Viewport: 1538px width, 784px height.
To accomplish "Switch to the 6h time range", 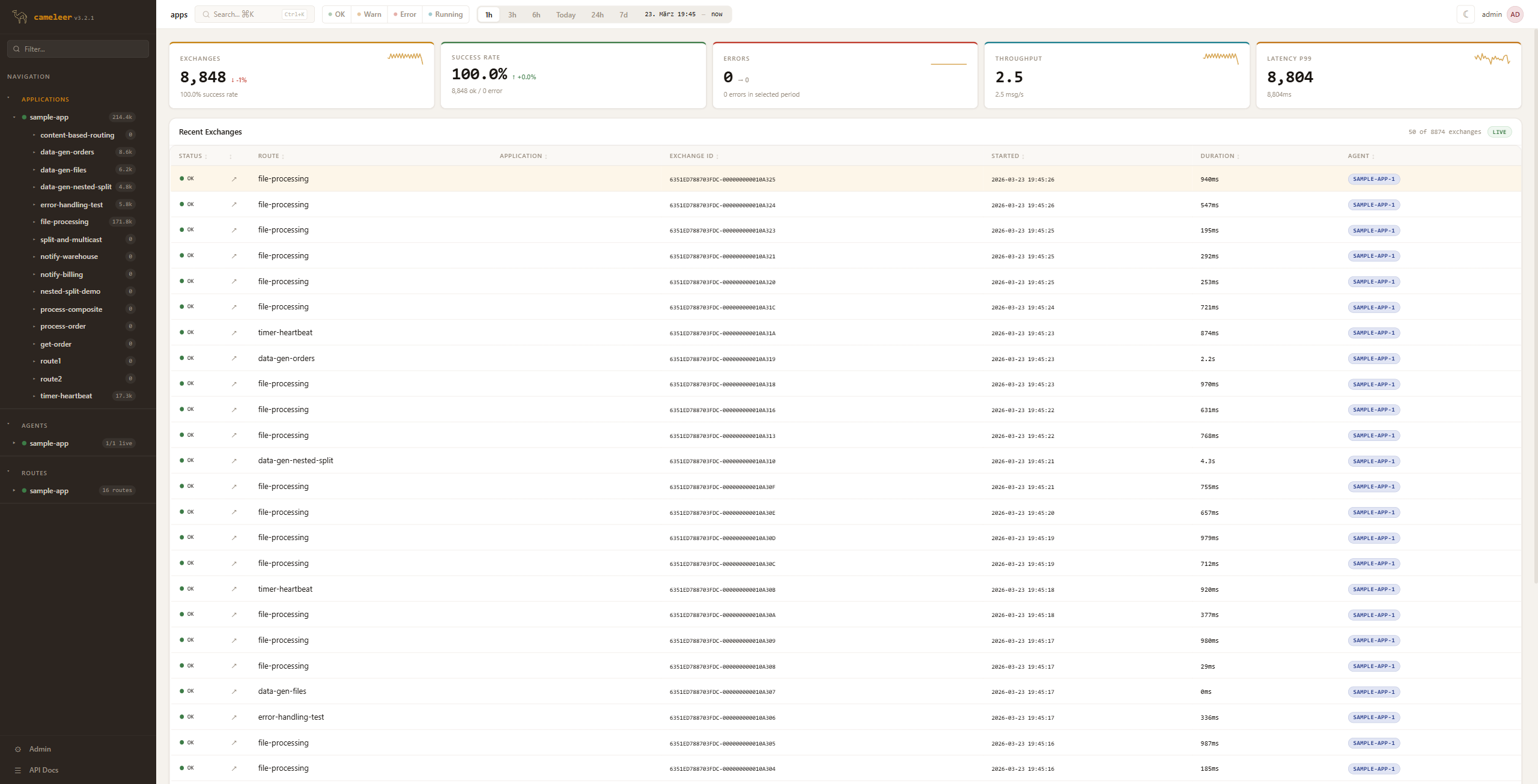I will click(x=536, y=15).
